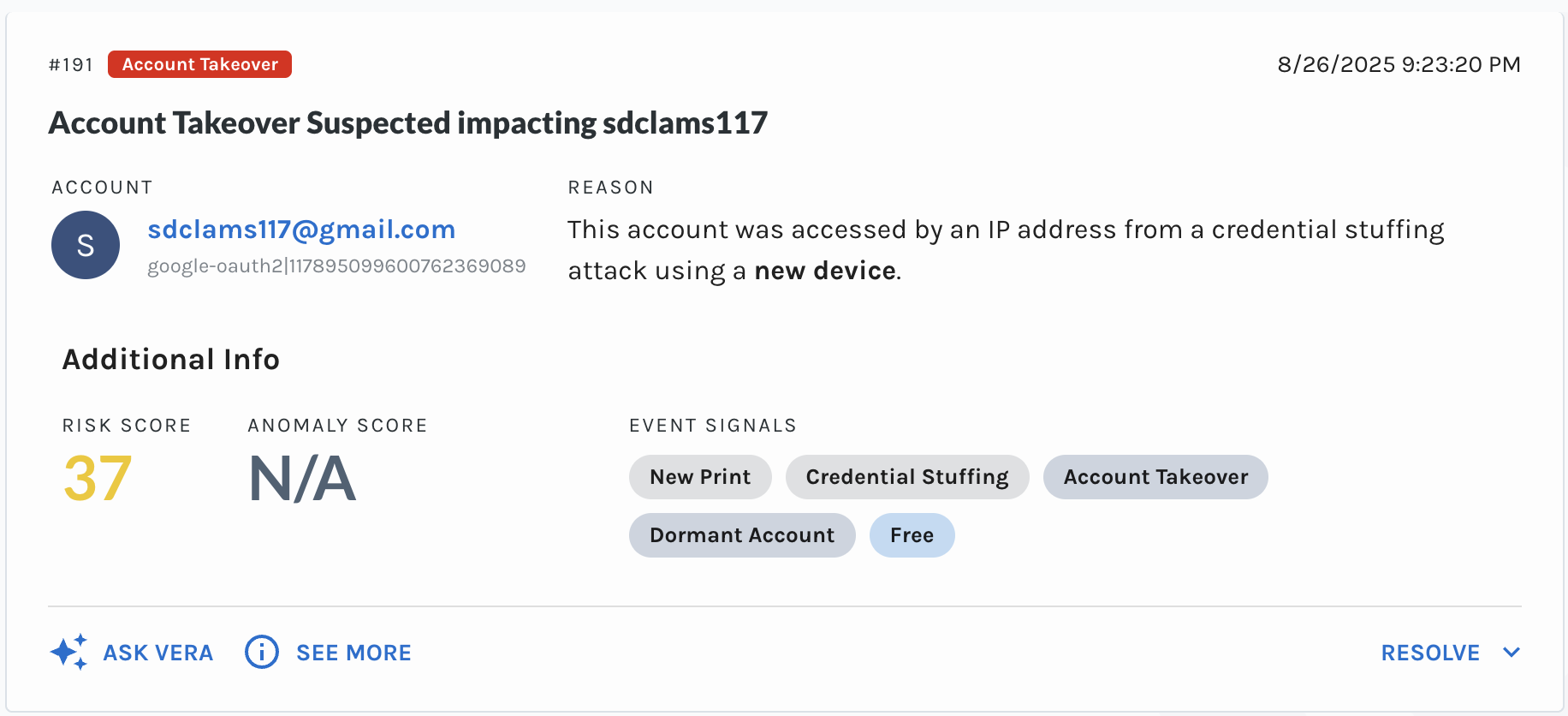Click the See More info icon
Viewport: 1568px width, 716px height.
262,653
